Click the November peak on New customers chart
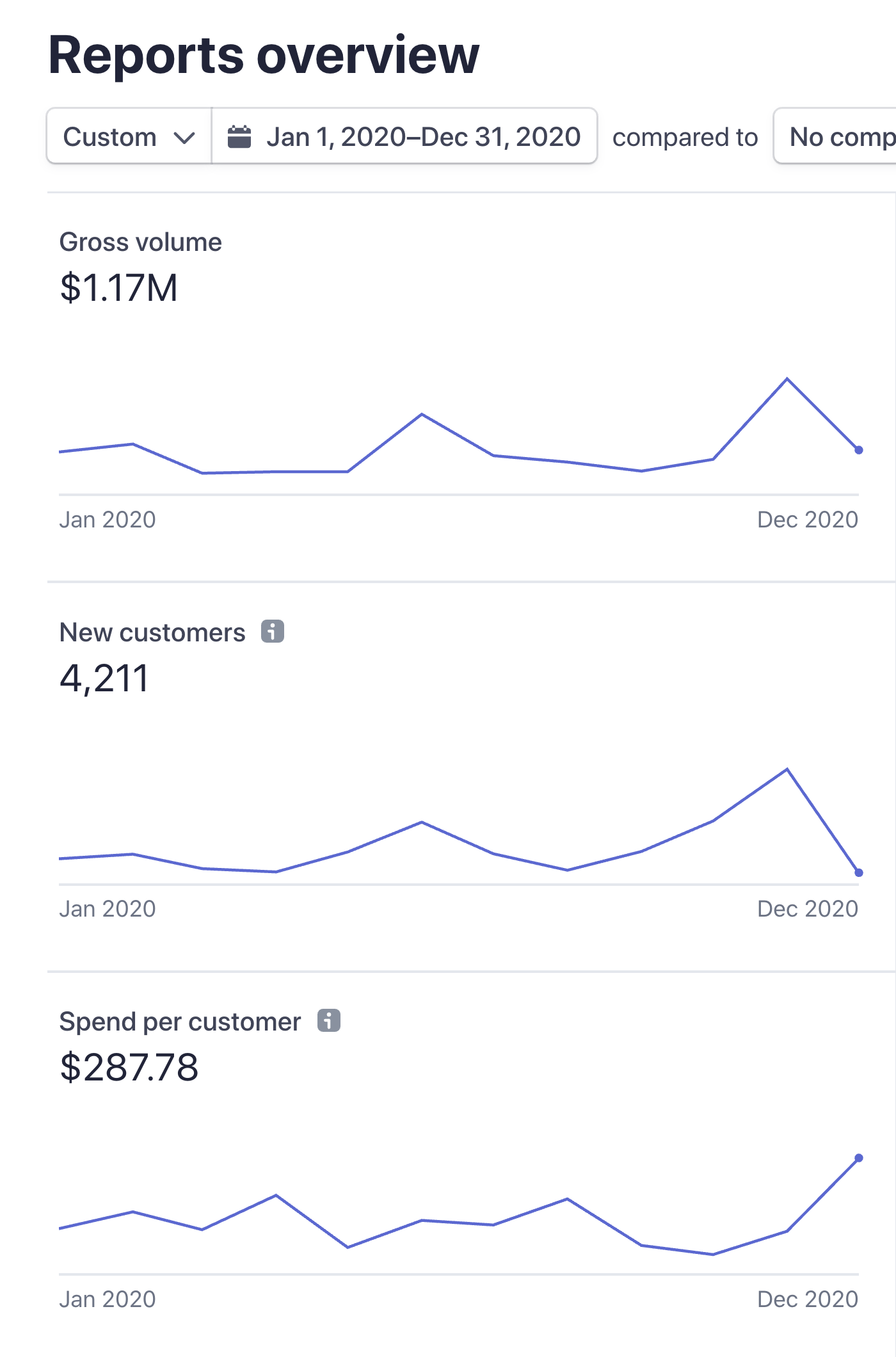Viewport: 896px width, 1357px height. pos(787,769)
